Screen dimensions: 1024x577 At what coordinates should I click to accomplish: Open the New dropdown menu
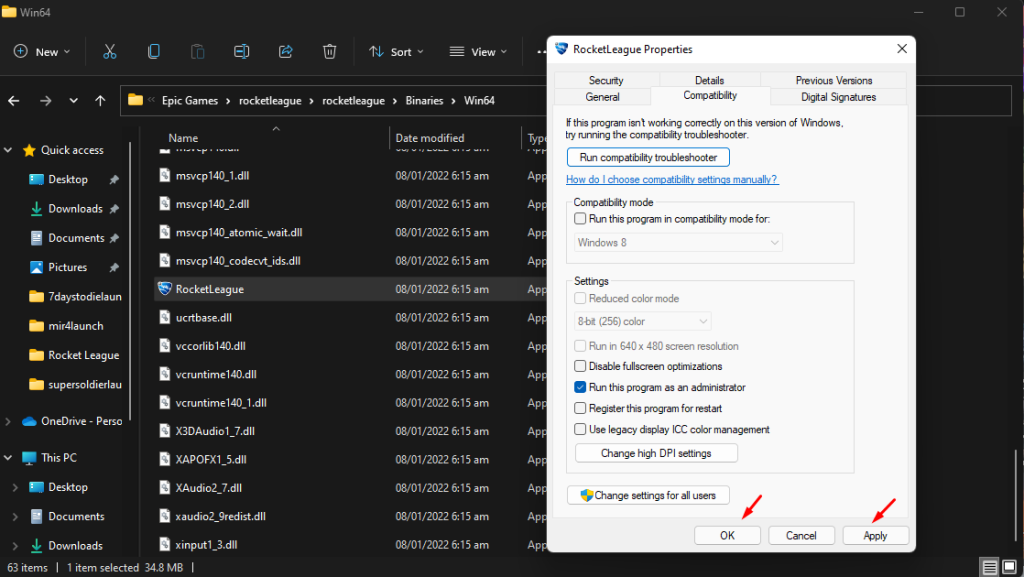tap(42, 52)
